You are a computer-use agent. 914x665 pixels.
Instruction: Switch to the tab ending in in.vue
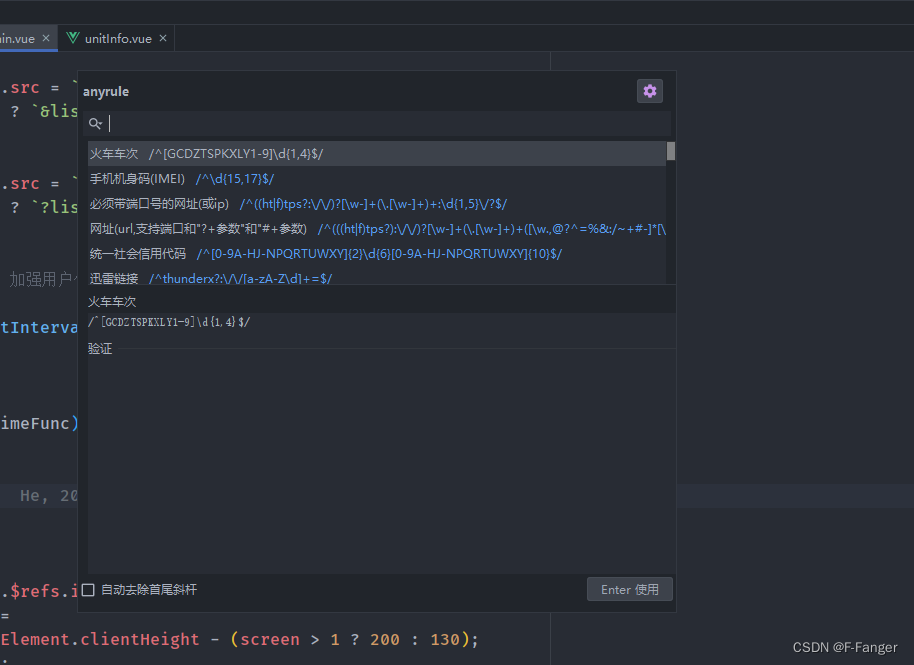28,38
